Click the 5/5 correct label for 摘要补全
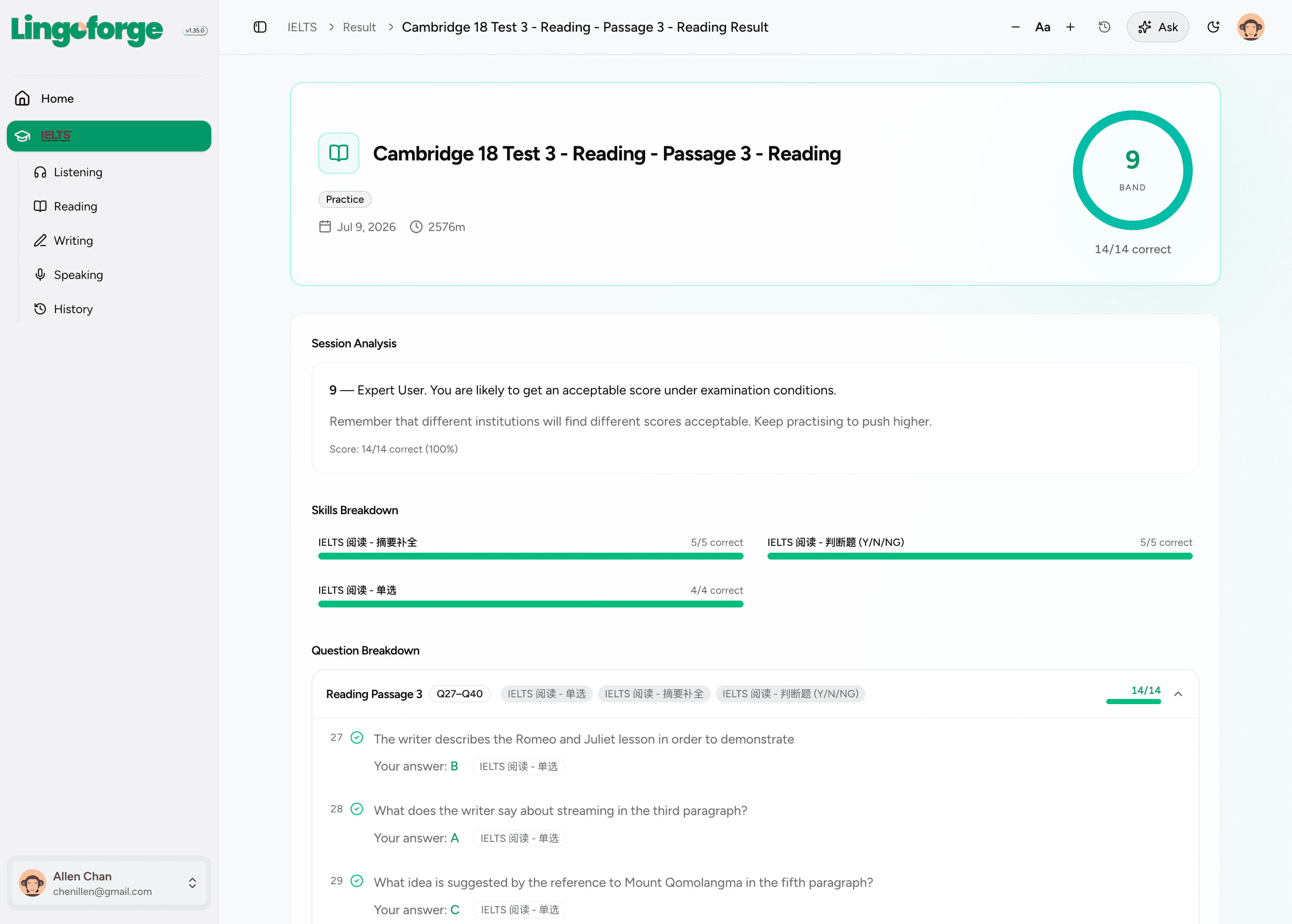 [x=717, y=542]
